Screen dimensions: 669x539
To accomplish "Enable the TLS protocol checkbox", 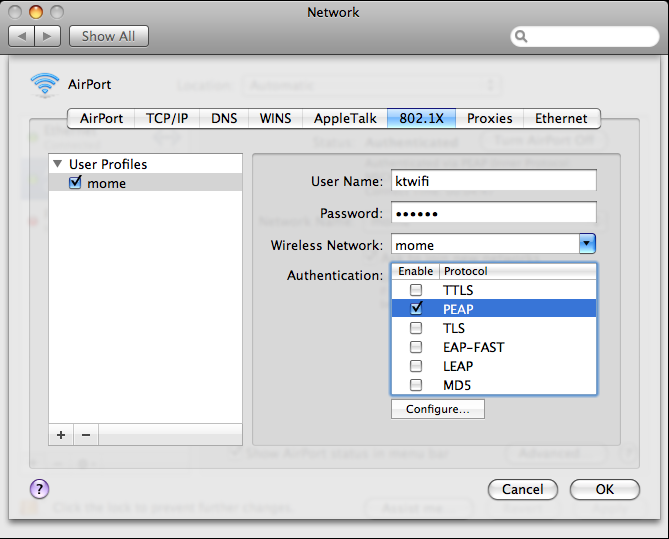I will click(x=416, y=328).
